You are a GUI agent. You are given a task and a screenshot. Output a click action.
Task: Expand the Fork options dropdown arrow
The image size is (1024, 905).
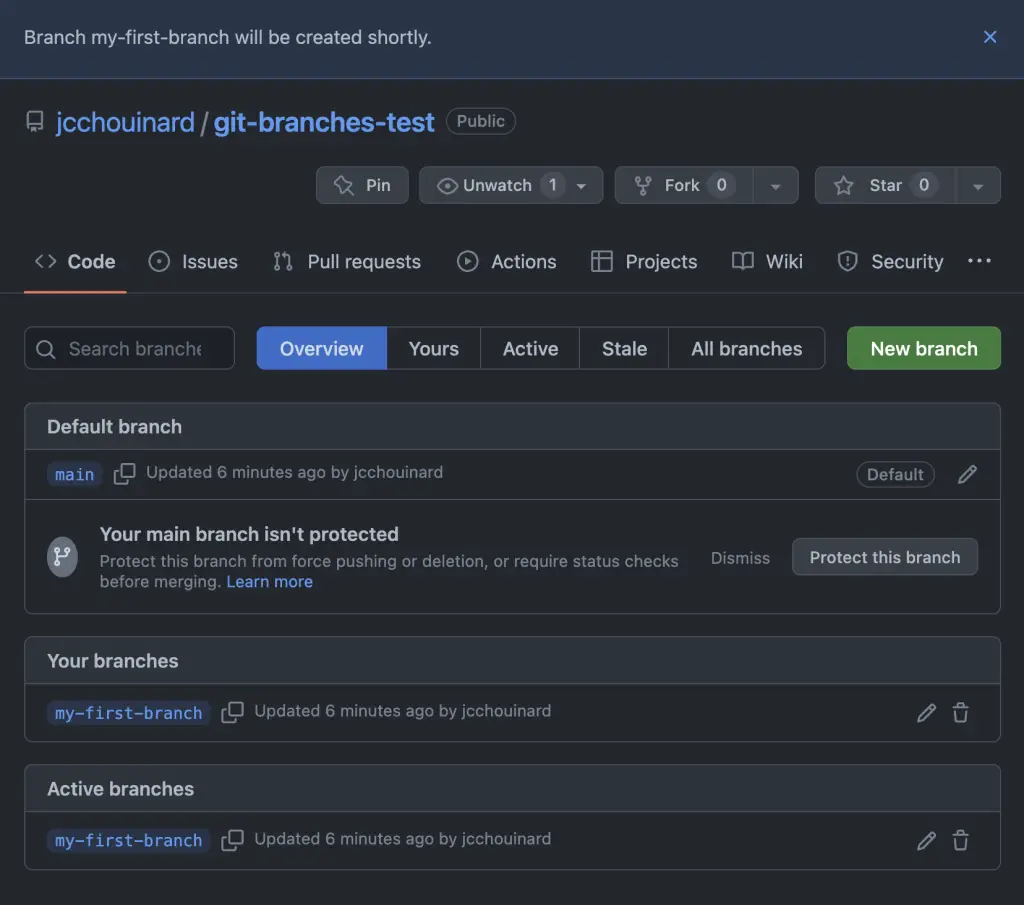(776, 186)
